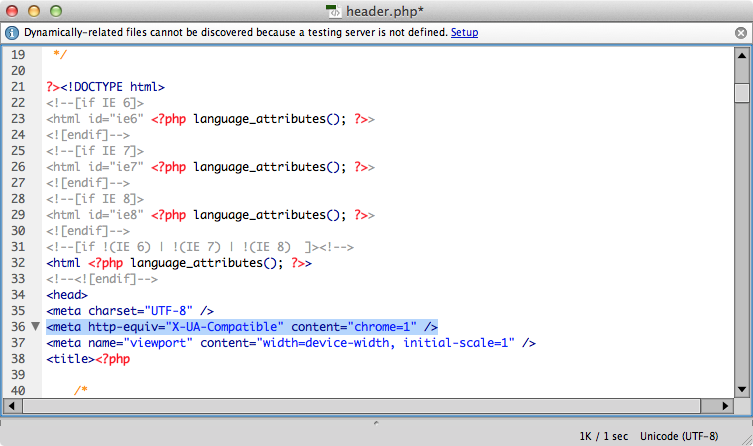Click the viewport meta tag line
753x446 pixels.
click(291, 343)
